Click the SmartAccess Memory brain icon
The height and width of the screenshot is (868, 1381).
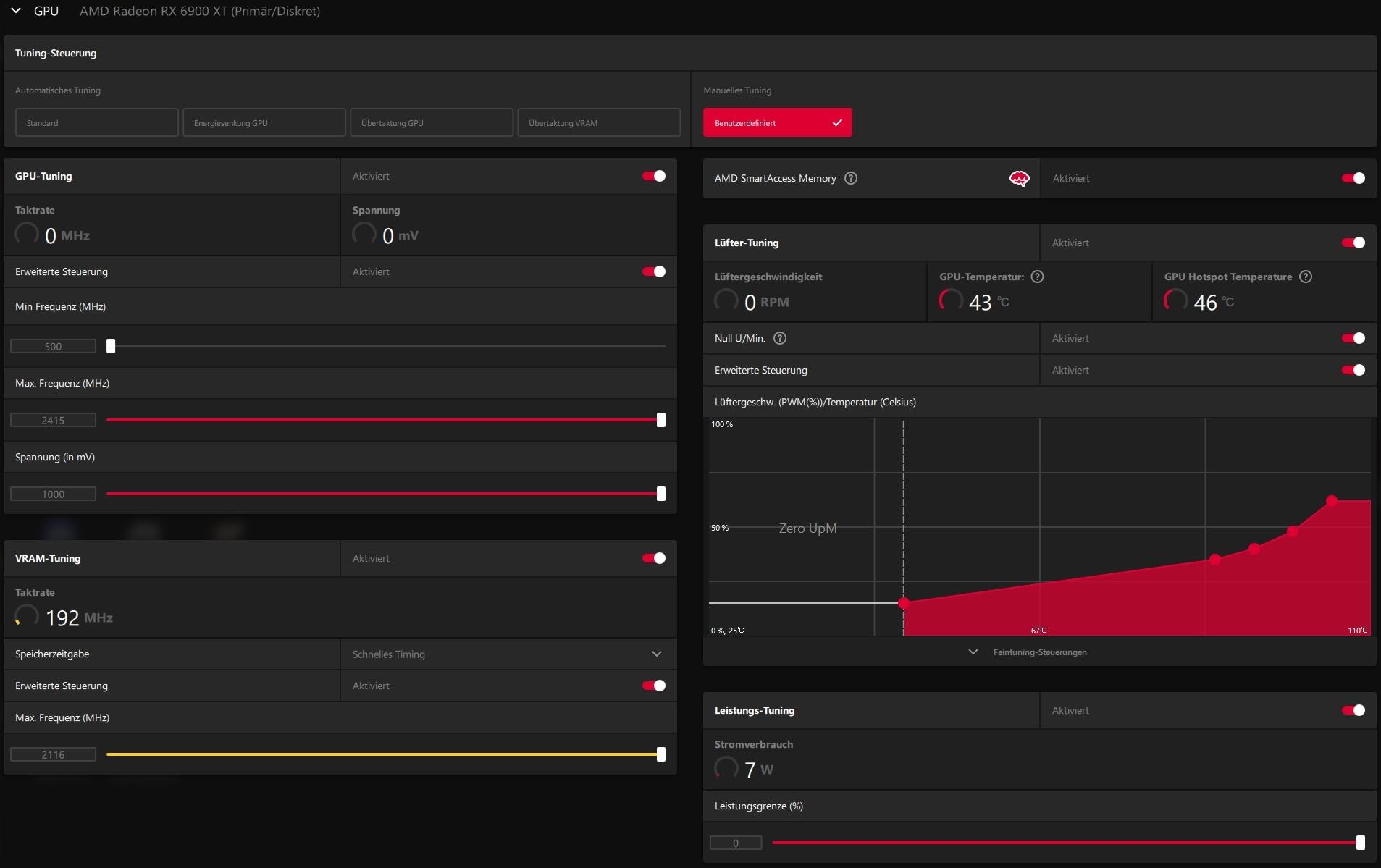(1019, 178)
